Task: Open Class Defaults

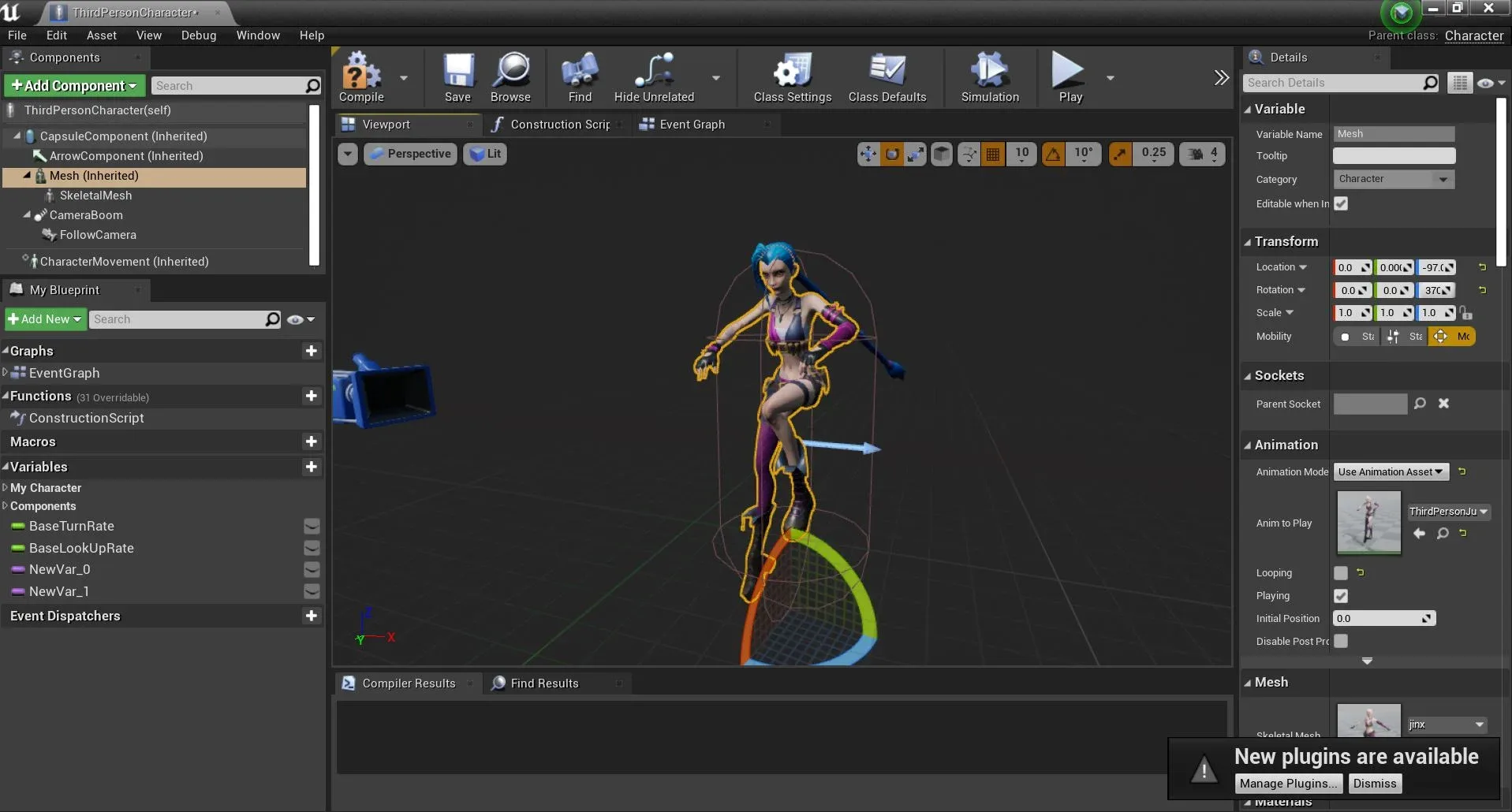Action: coord(887,77)
